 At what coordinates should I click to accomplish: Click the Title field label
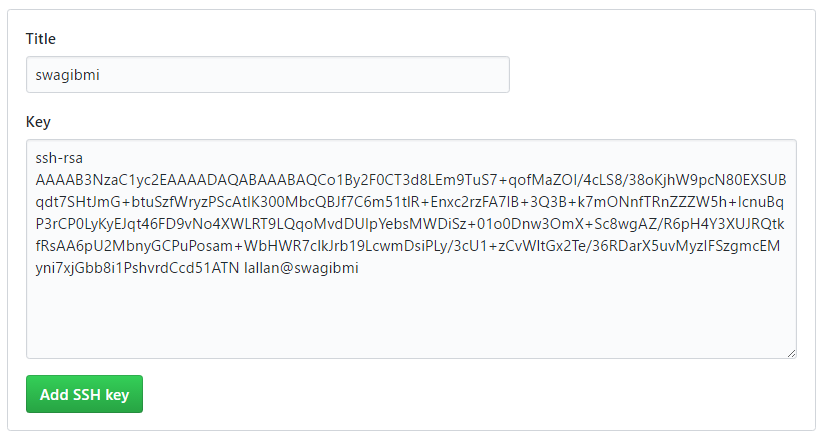(x=41, y=39)
